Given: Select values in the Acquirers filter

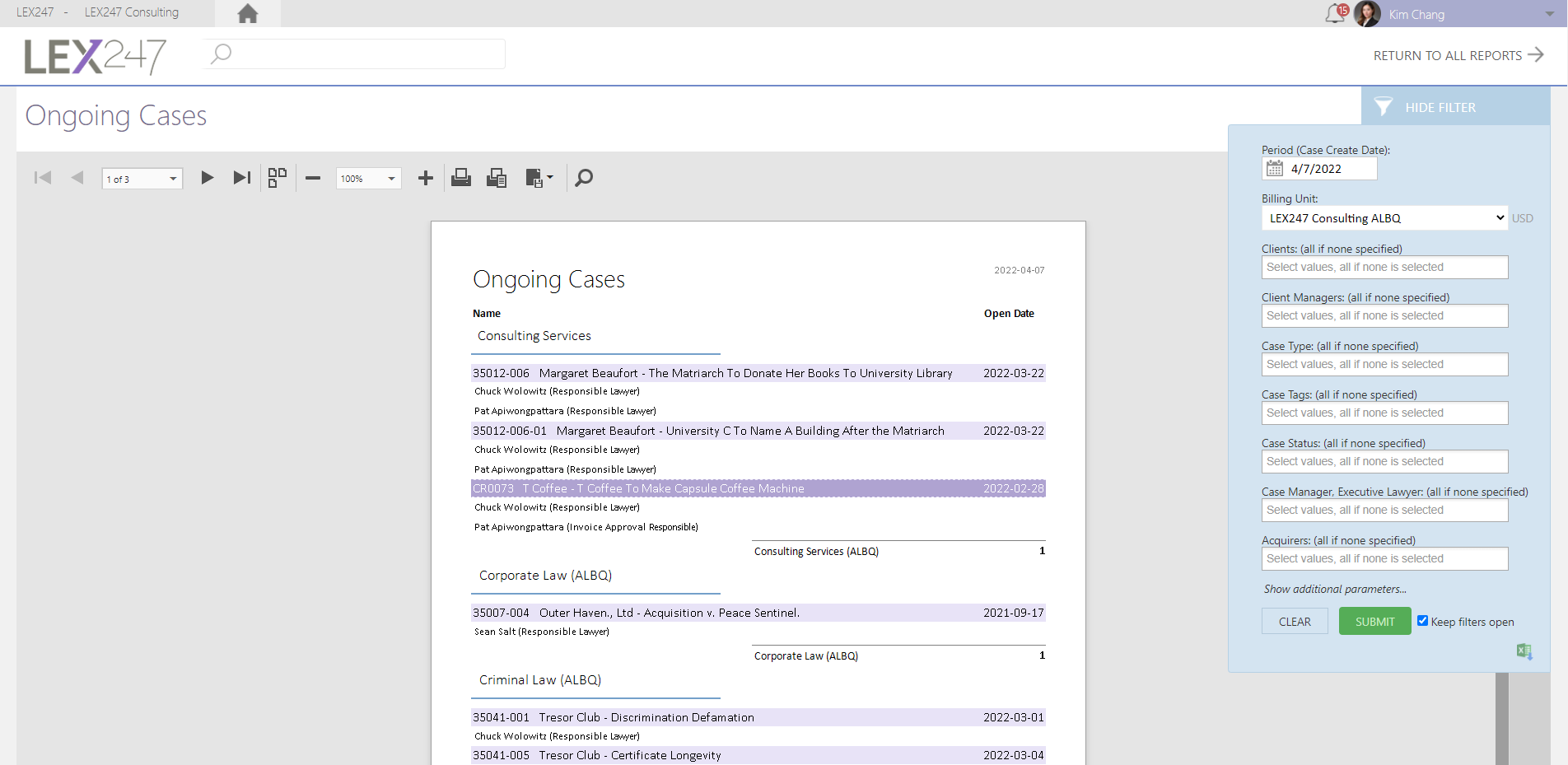Looking at the screenshot, I should tap(1384, 559).
